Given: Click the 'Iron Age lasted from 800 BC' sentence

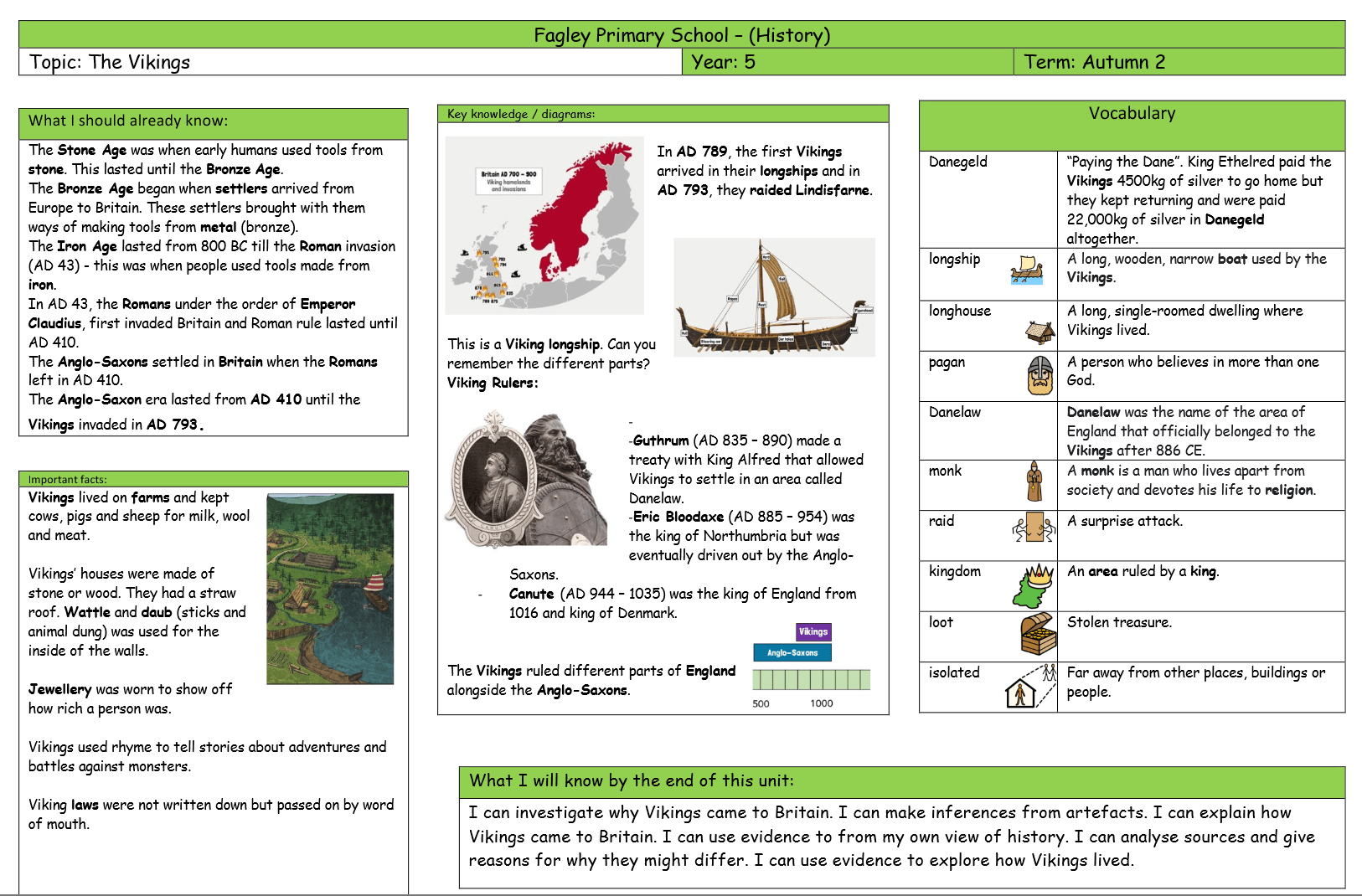Looking at the screenshot, I should click(212, 265).
